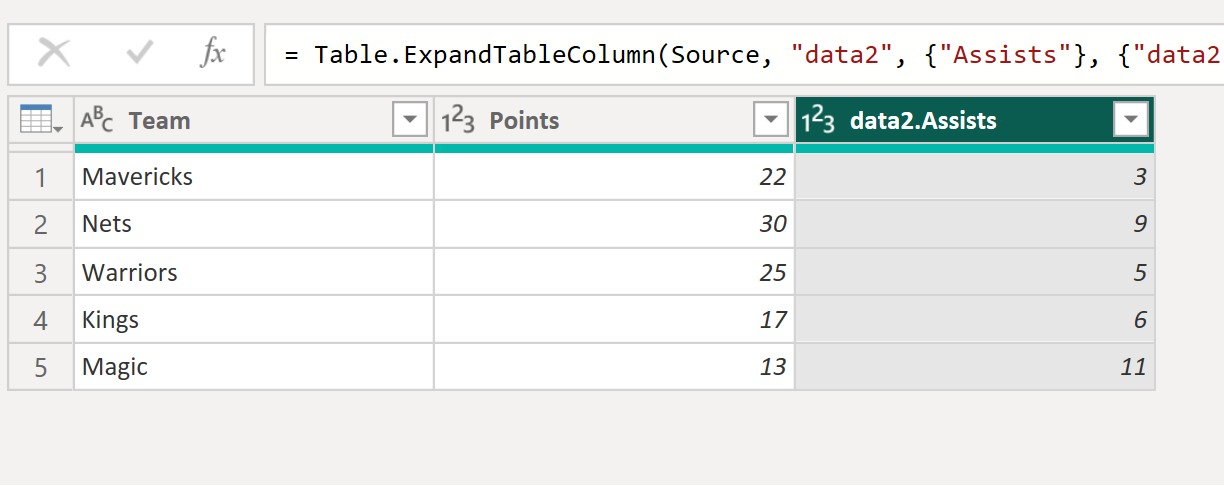
Task: Select the Mavericks cell
Action: (254, 177)
